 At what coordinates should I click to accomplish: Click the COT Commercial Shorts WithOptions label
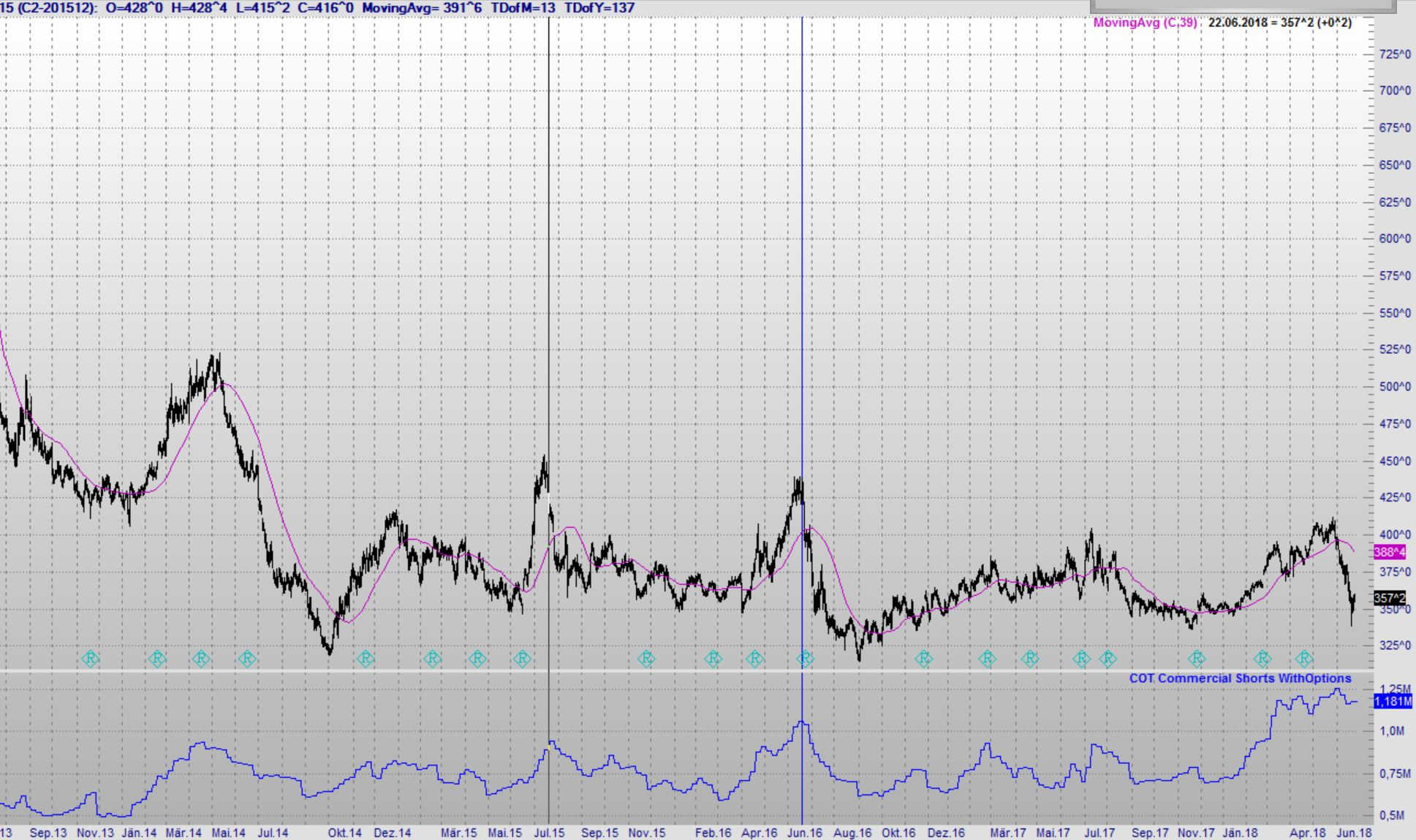click(x=1240, y=678)
